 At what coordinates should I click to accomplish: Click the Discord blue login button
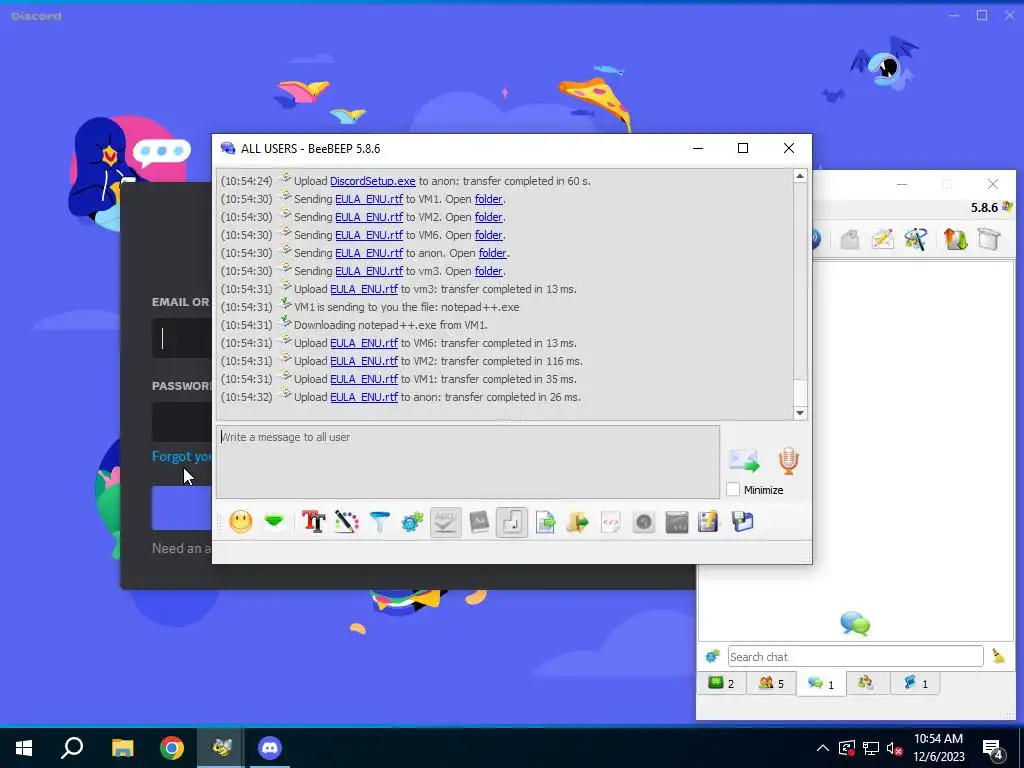pos(182,508)
